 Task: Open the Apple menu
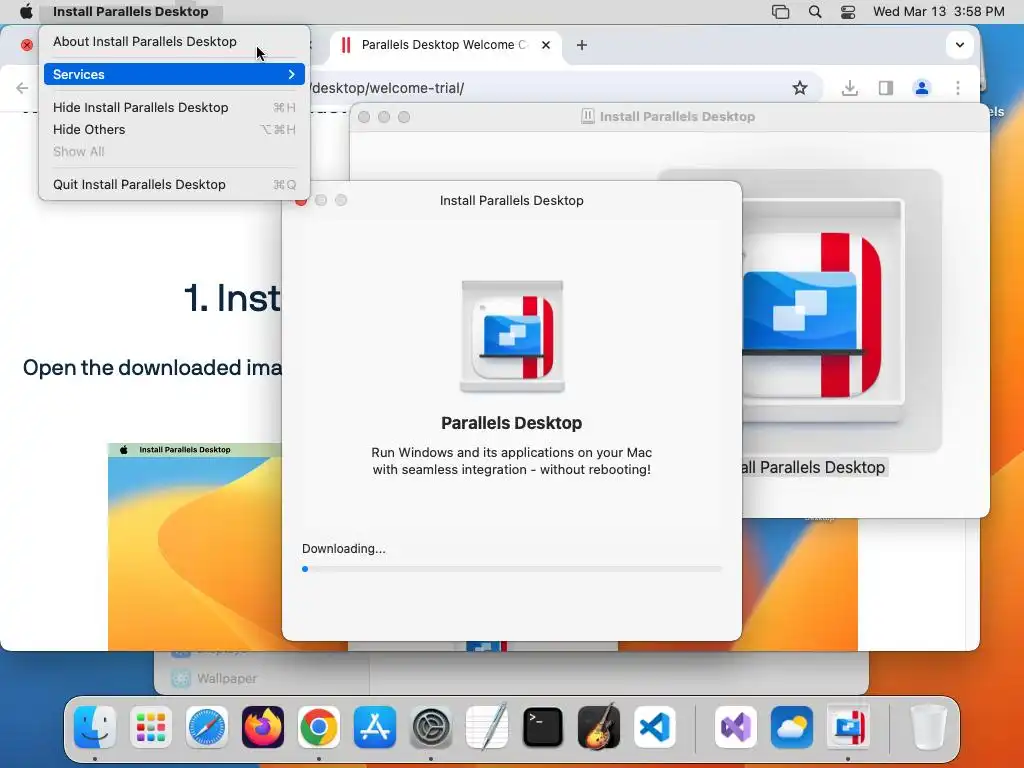tap(26, 11)
